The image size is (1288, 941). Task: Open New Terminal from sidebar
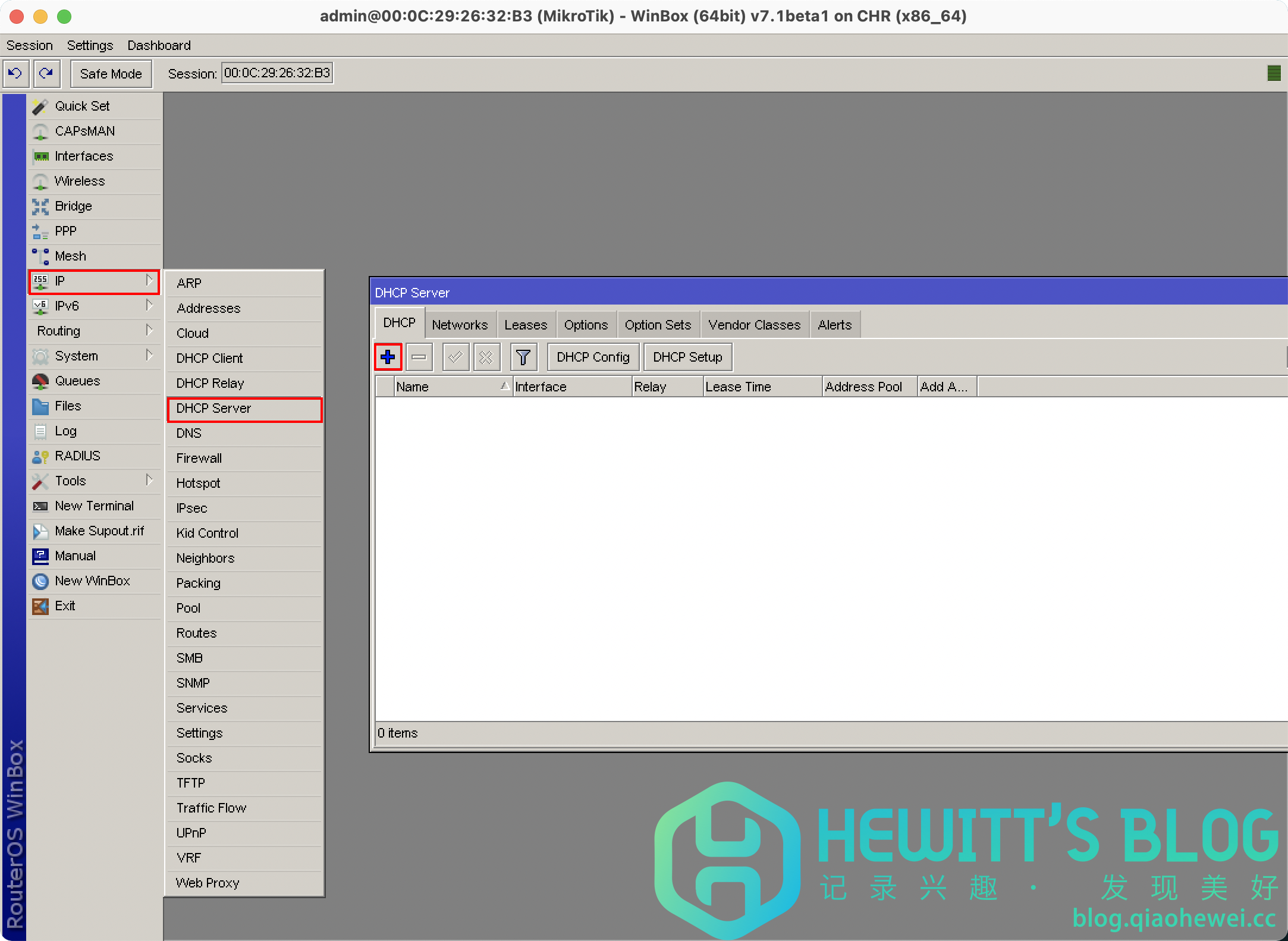pyautogui.click(x=94, y=506)
